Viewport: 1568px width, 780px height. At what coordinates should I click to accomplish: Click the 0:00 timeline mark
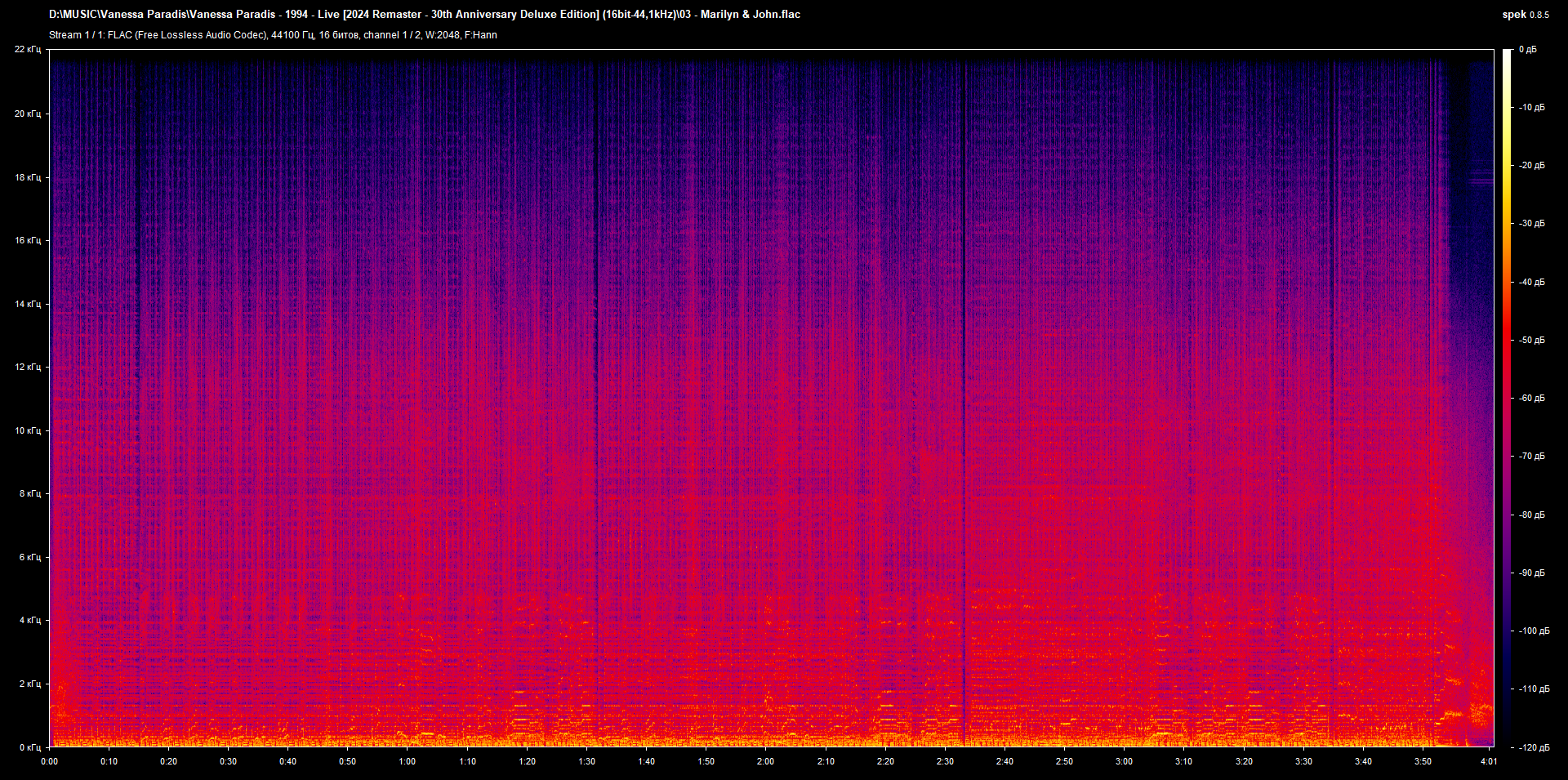coord(50,760)
